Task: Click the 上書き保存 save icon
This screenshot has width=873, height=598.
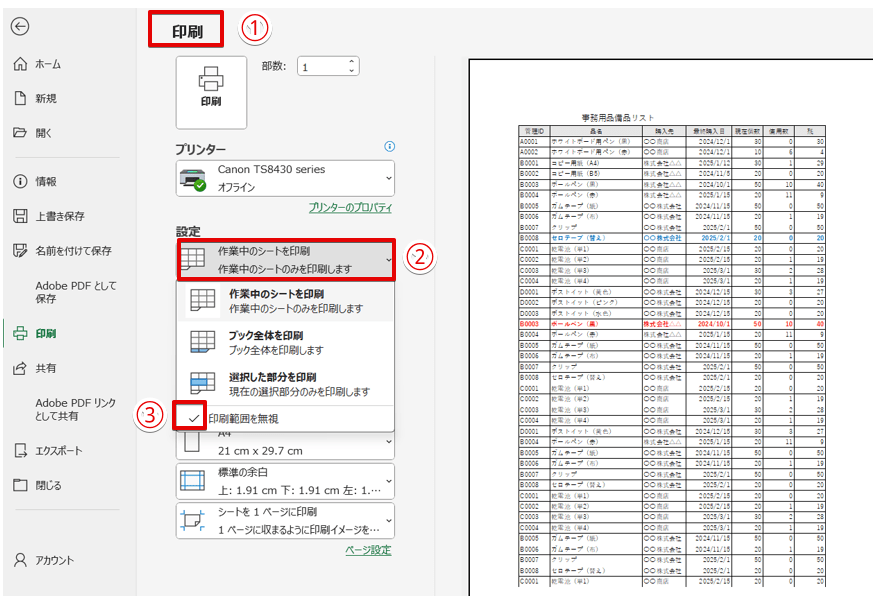Action: [x=20, y=216]
